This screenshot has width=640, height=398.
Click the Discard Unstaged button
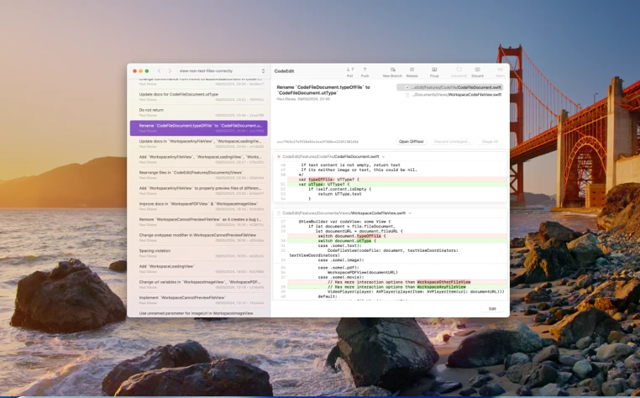click(451, 142)
